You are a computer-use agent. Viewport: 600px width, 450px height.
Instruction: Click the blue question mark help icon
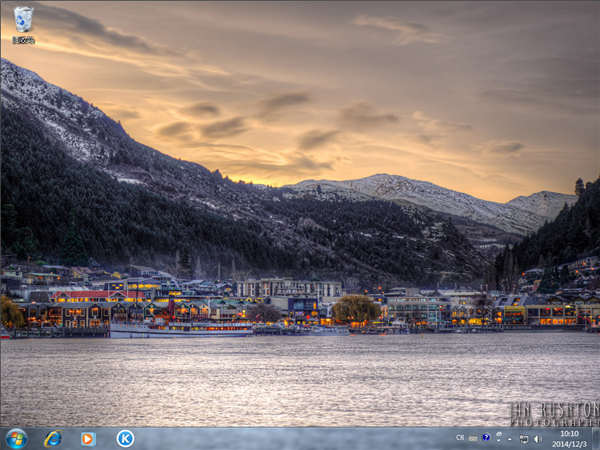pos(486,437)
